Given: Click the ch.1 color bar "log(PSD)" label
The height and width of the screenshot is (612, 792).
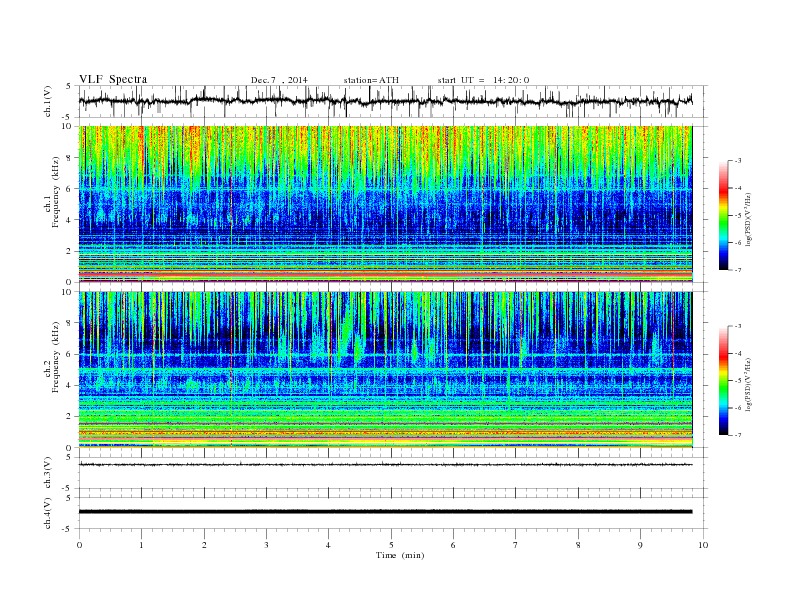Looking at the screenshot, I should click(x=749, y=218).
